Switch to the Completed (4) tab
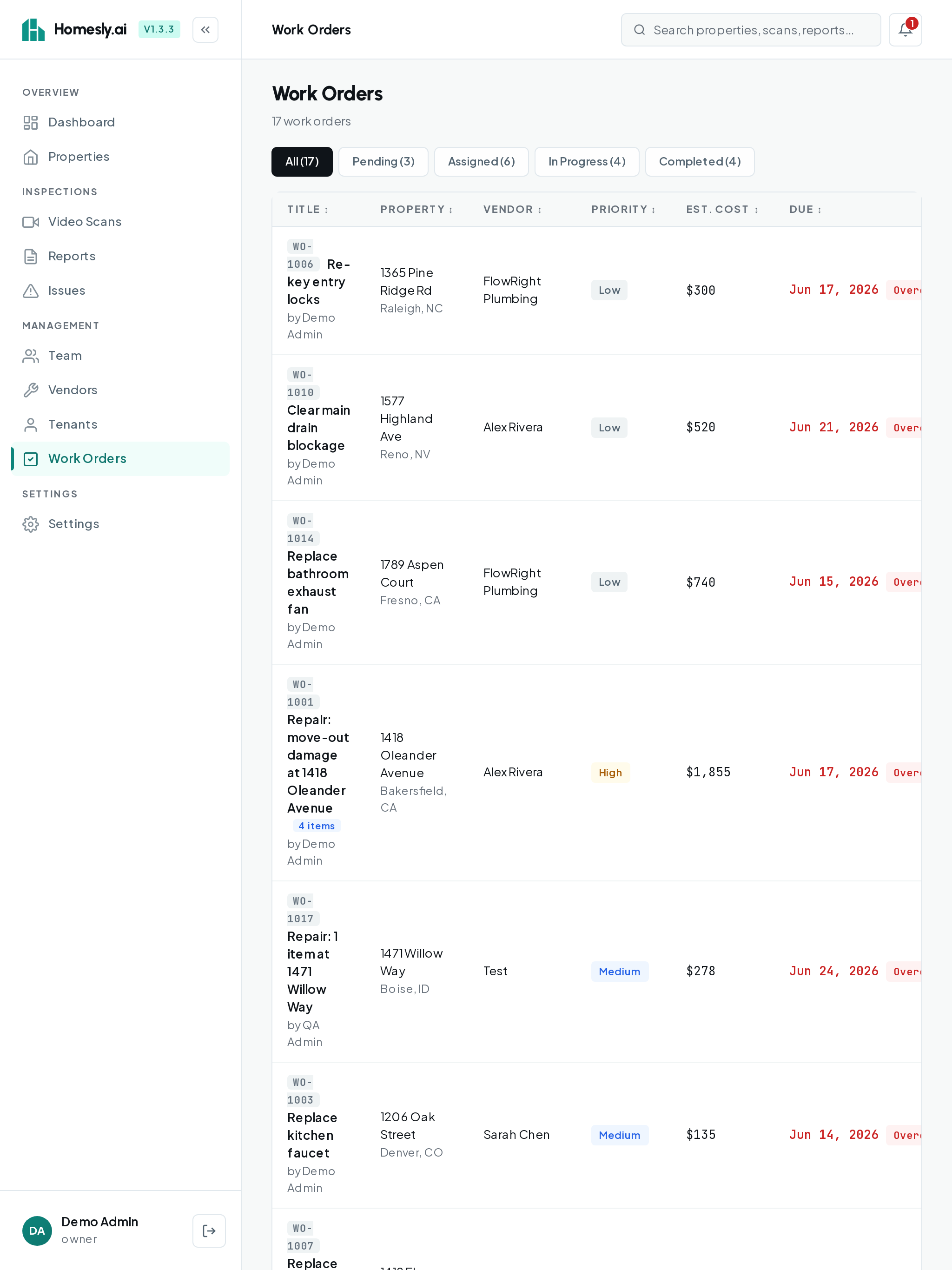Viewport: 952px width, 1270px height. point(700,161)
